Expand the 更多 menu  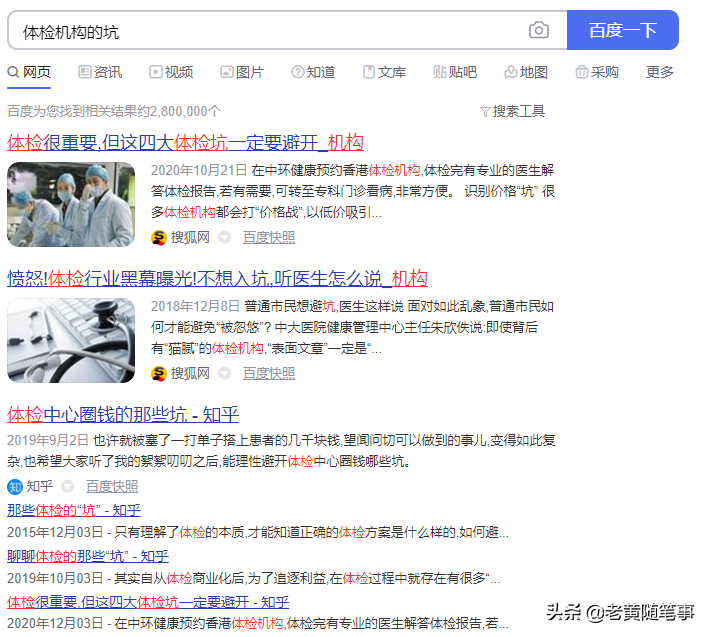coord(660,72)
